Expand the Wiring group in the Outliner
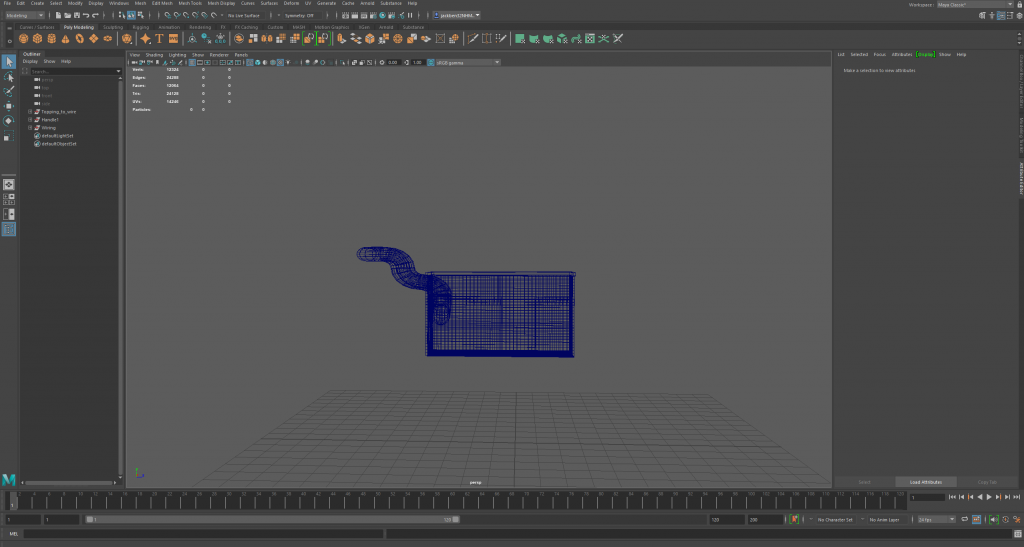Image resolution: width=1024 pixels, height=547 pixels. tap(31, 128)
